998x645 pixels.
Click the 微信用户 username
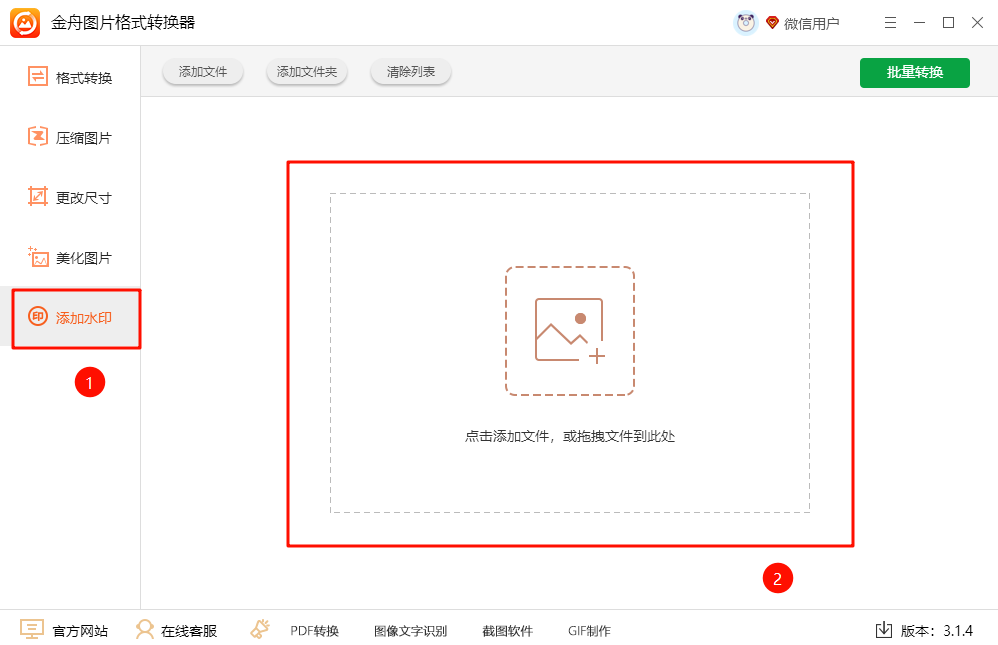[x=812, y=24]
